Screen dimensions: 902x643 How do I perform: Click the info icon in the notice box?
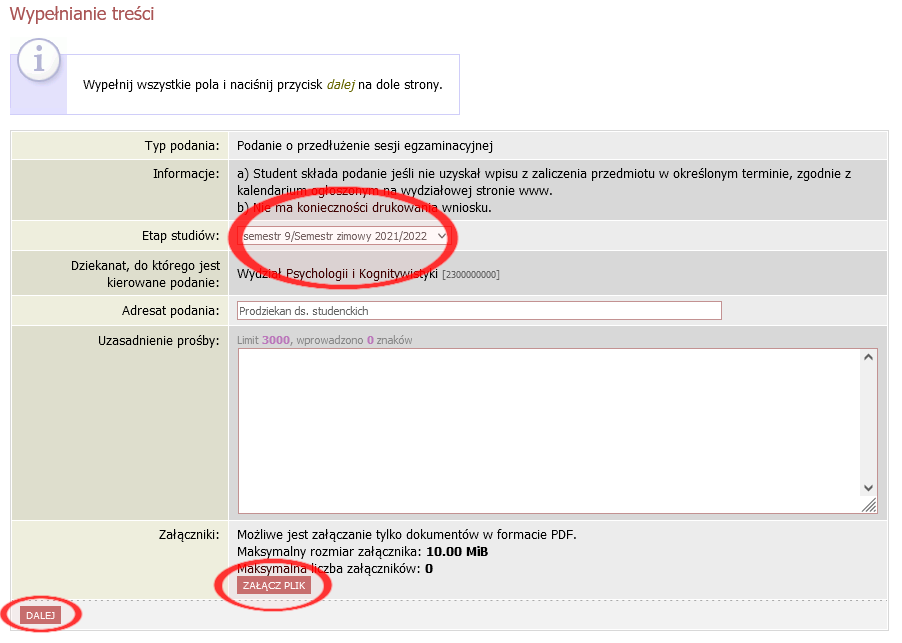click(x=39, y=61)
